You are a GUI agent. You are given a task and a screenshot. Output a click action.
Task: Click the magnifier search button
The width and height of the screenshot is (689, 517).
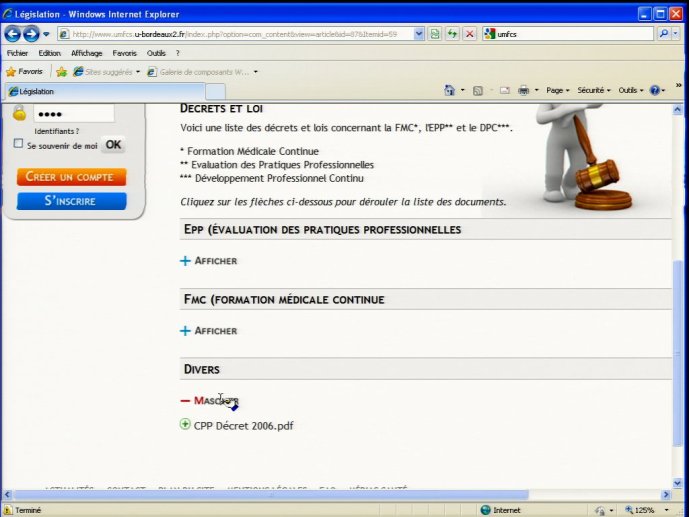click(x=664, y=34)
